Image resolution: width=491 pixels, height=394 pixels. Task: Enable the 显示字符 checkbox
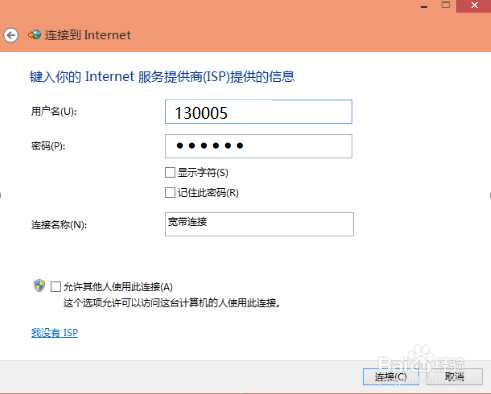170,173
